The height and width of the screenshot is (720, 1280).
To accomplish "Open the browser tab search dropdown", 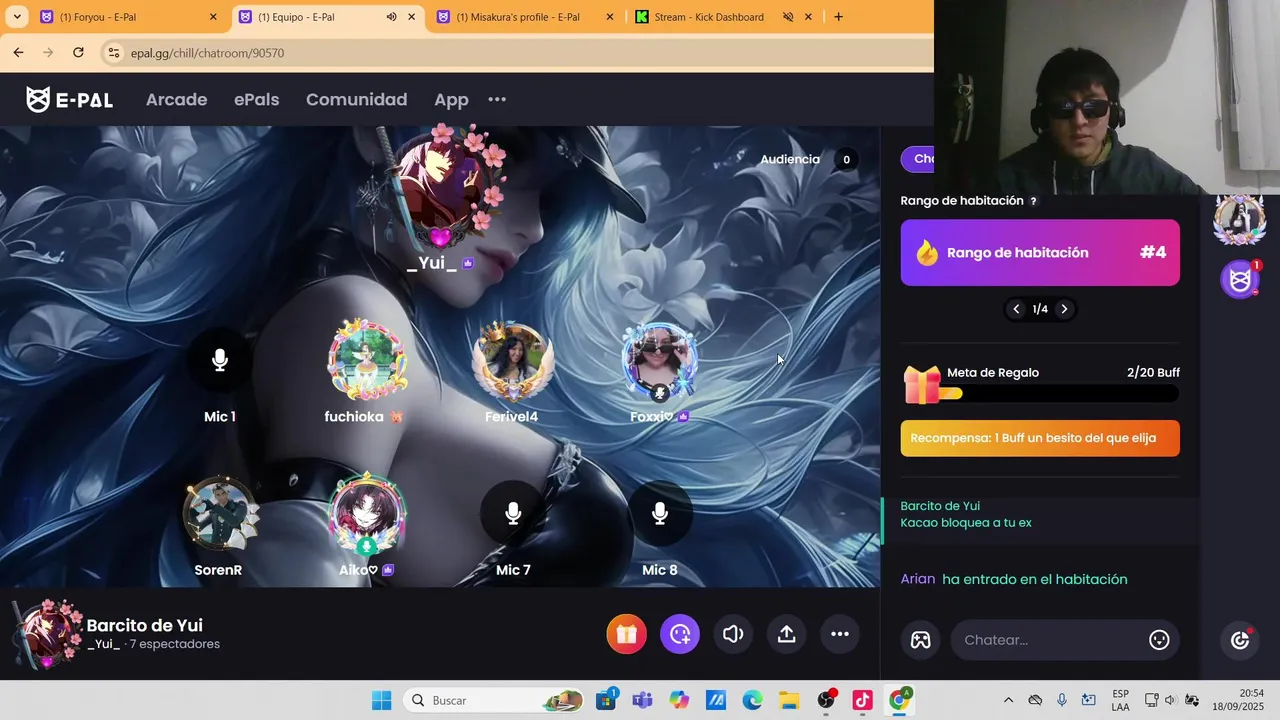I will (x=16, y=17).
